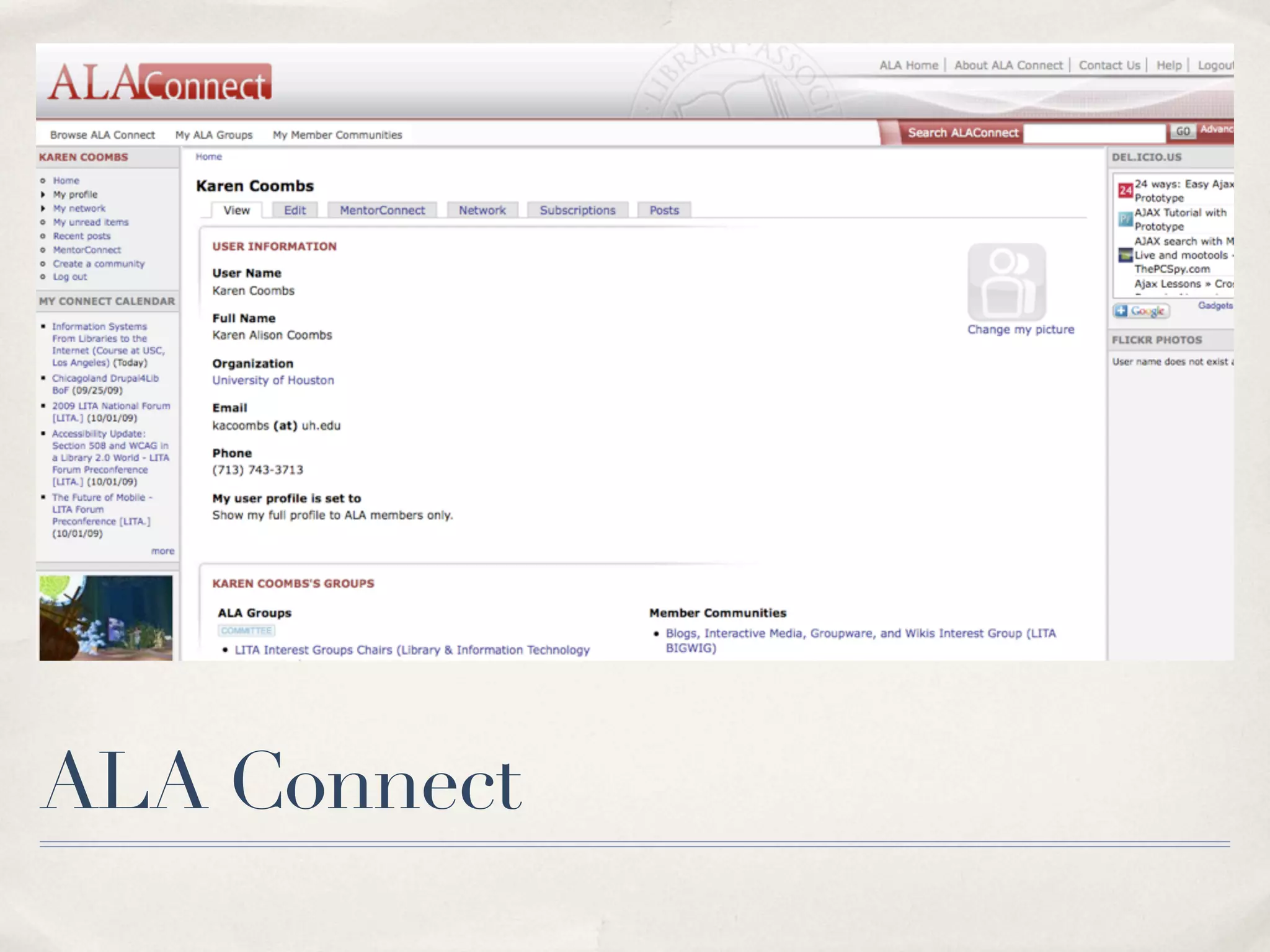
Task: Go to the ALA Home link
Action: point(908,65)
